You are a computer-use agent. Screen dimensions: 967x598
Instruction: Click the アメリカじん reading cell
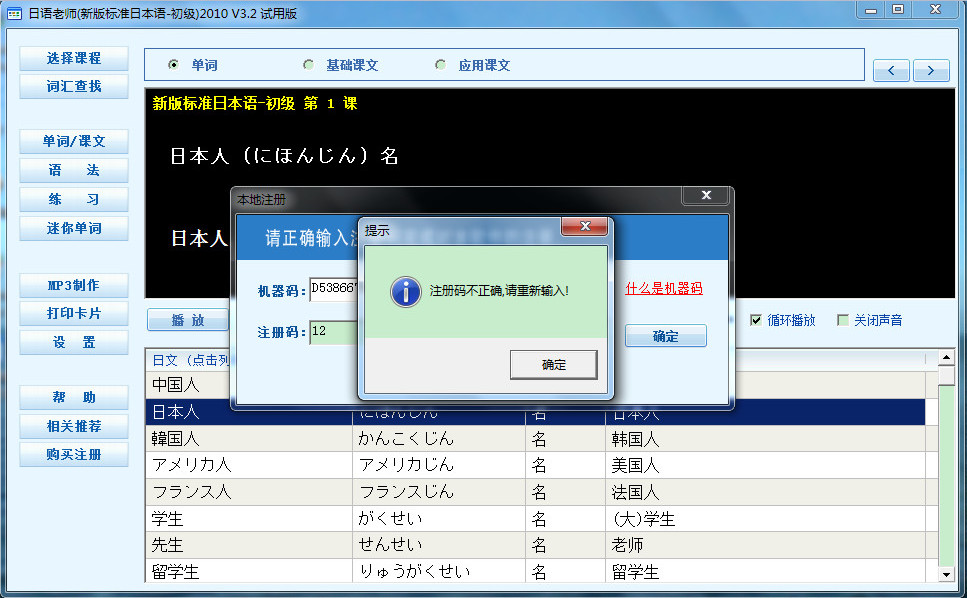439,465
